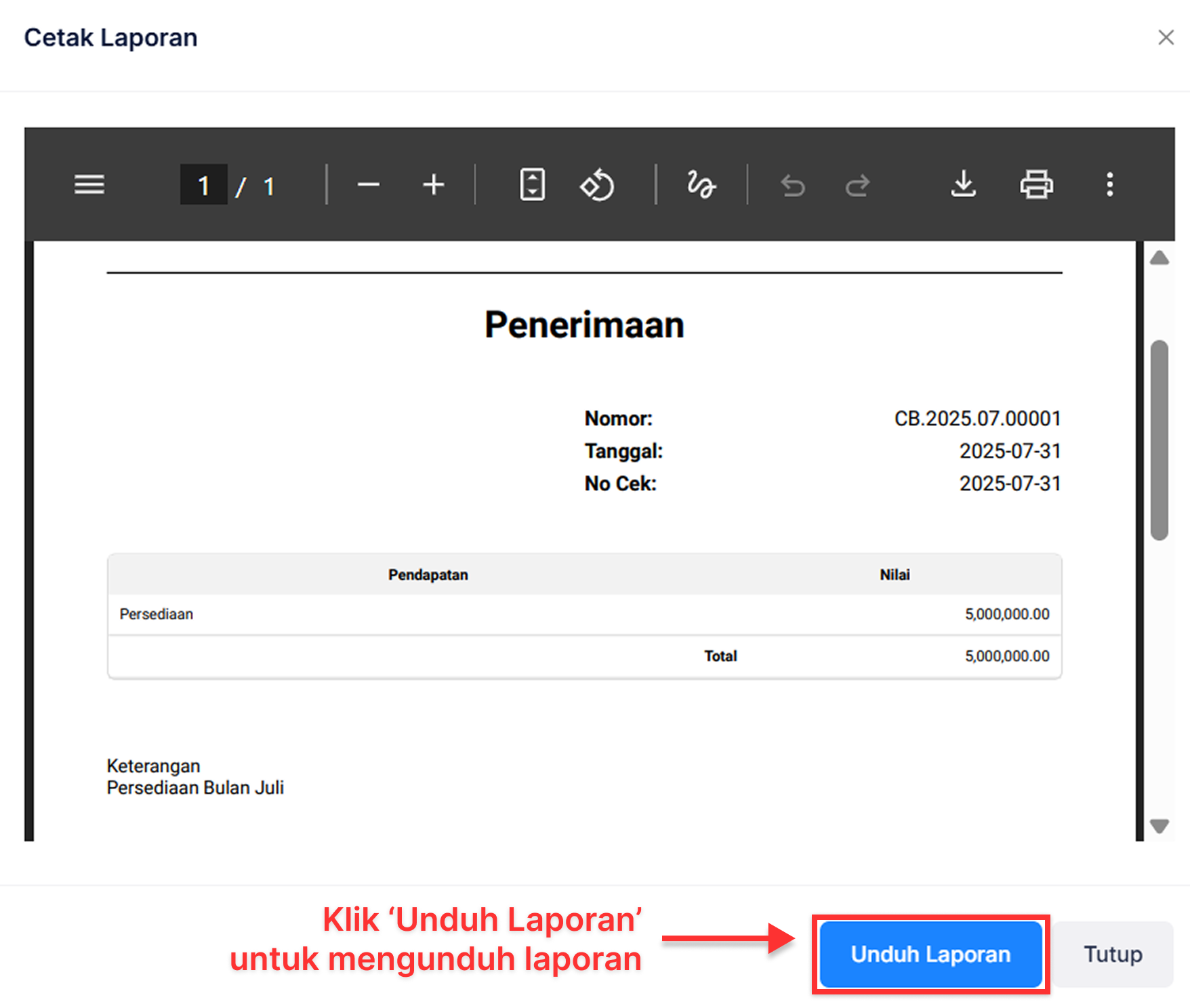Click the scroll up arrow
This screenshot has height=1008, width=1190.
(x=1160, y=258)
